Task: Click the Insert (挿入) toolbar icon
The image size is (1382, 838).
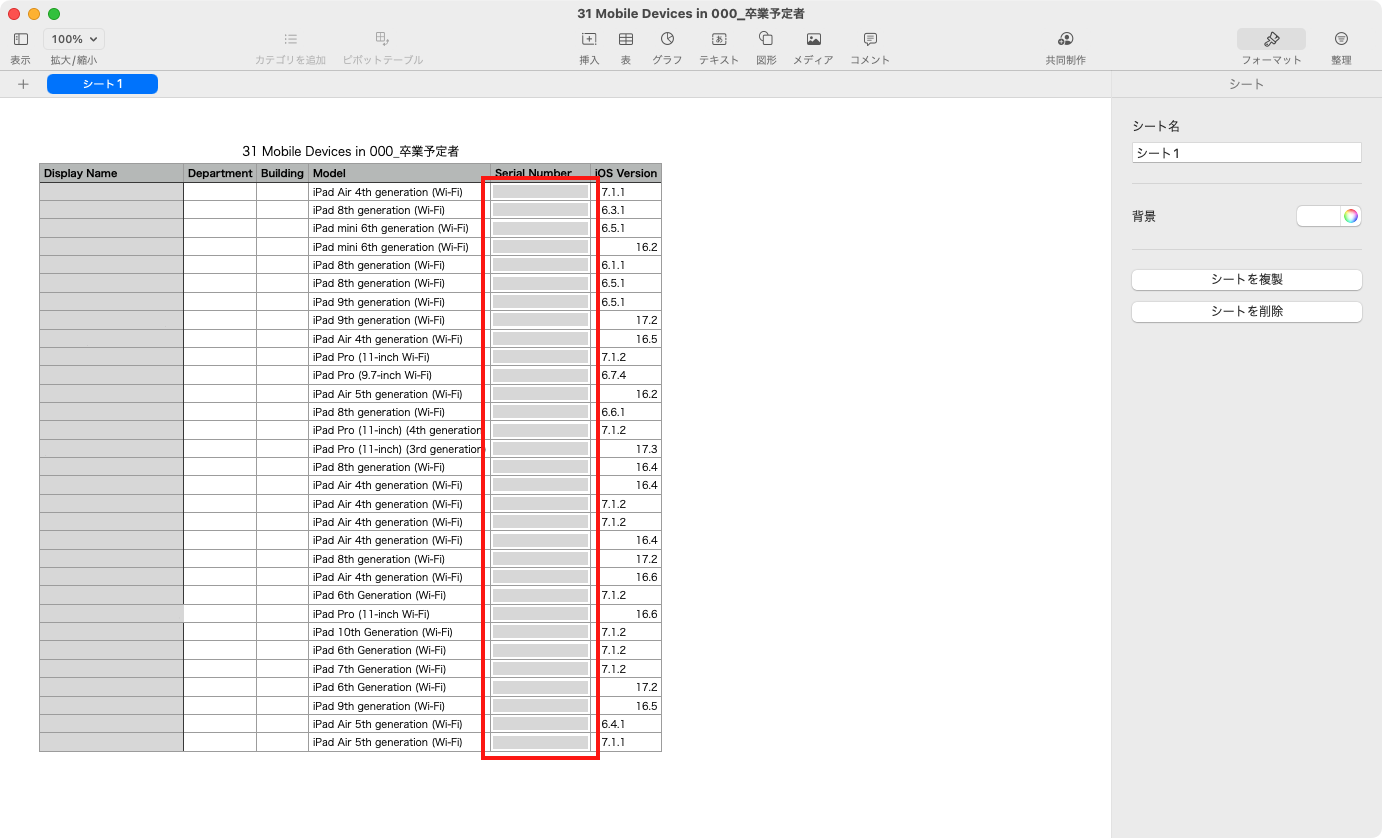Action: coord(589,39)
